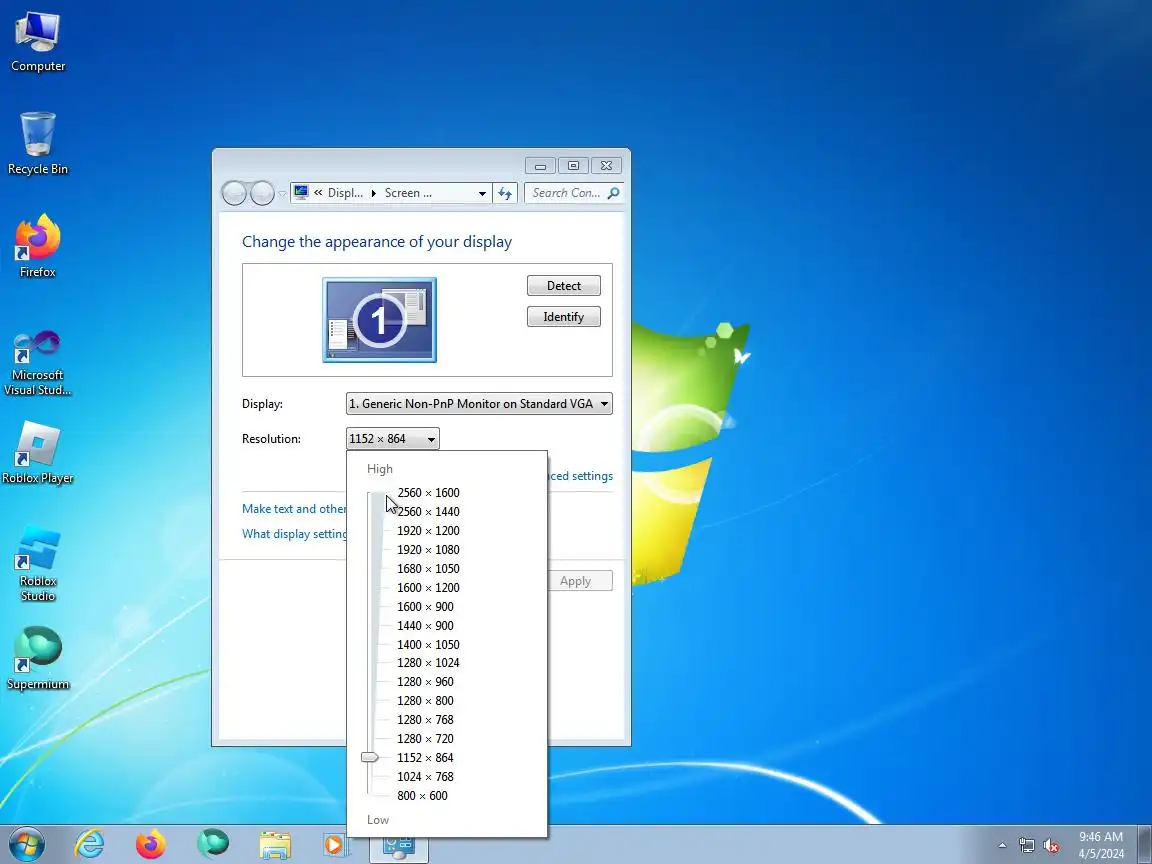Choose 1920 × 1200 resolution
1152x864 pixels.
click(428, 530)
